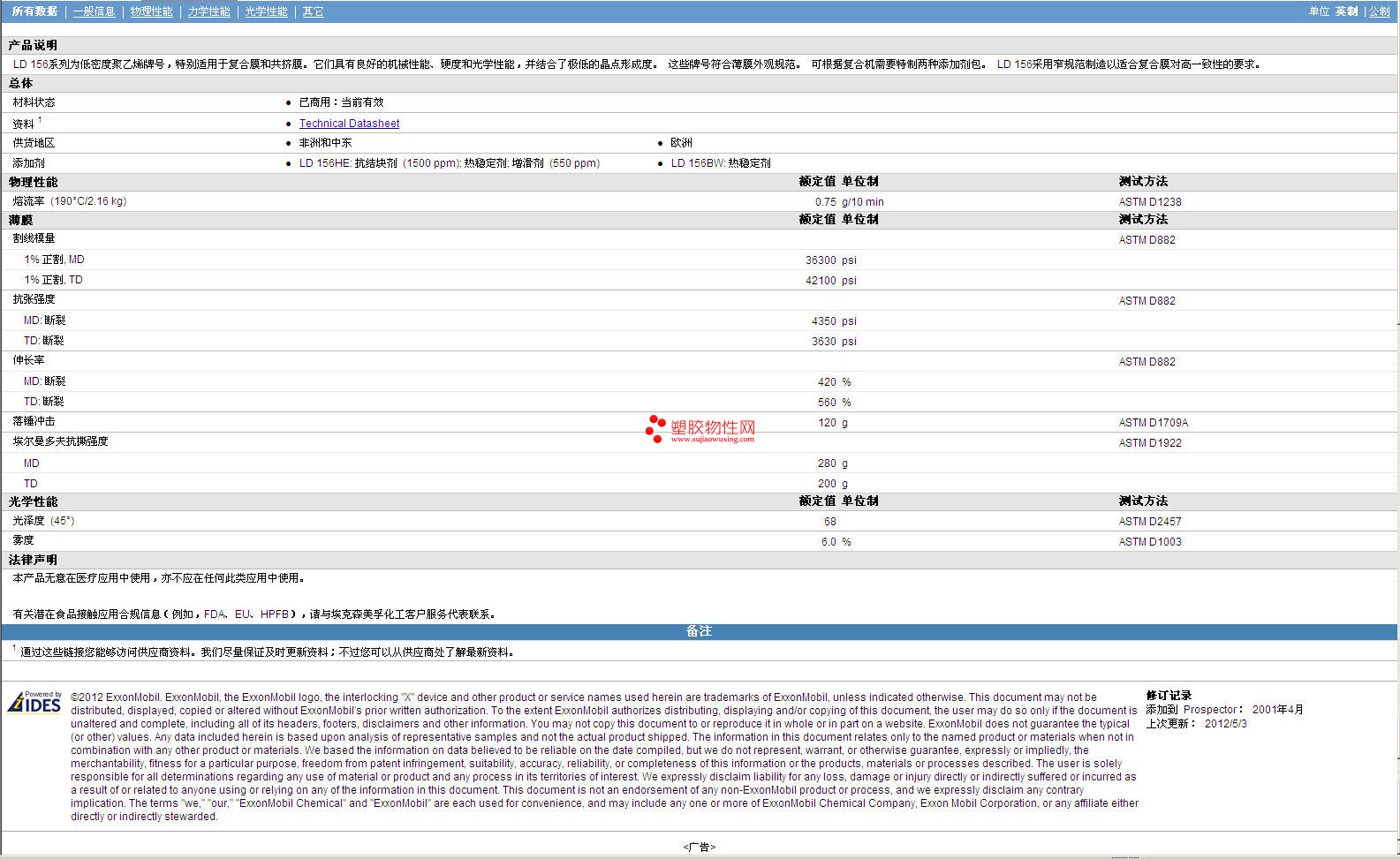Click the 已商用：当前有效 status text
The image size is (1400, 859).
(x=341, y=102)
